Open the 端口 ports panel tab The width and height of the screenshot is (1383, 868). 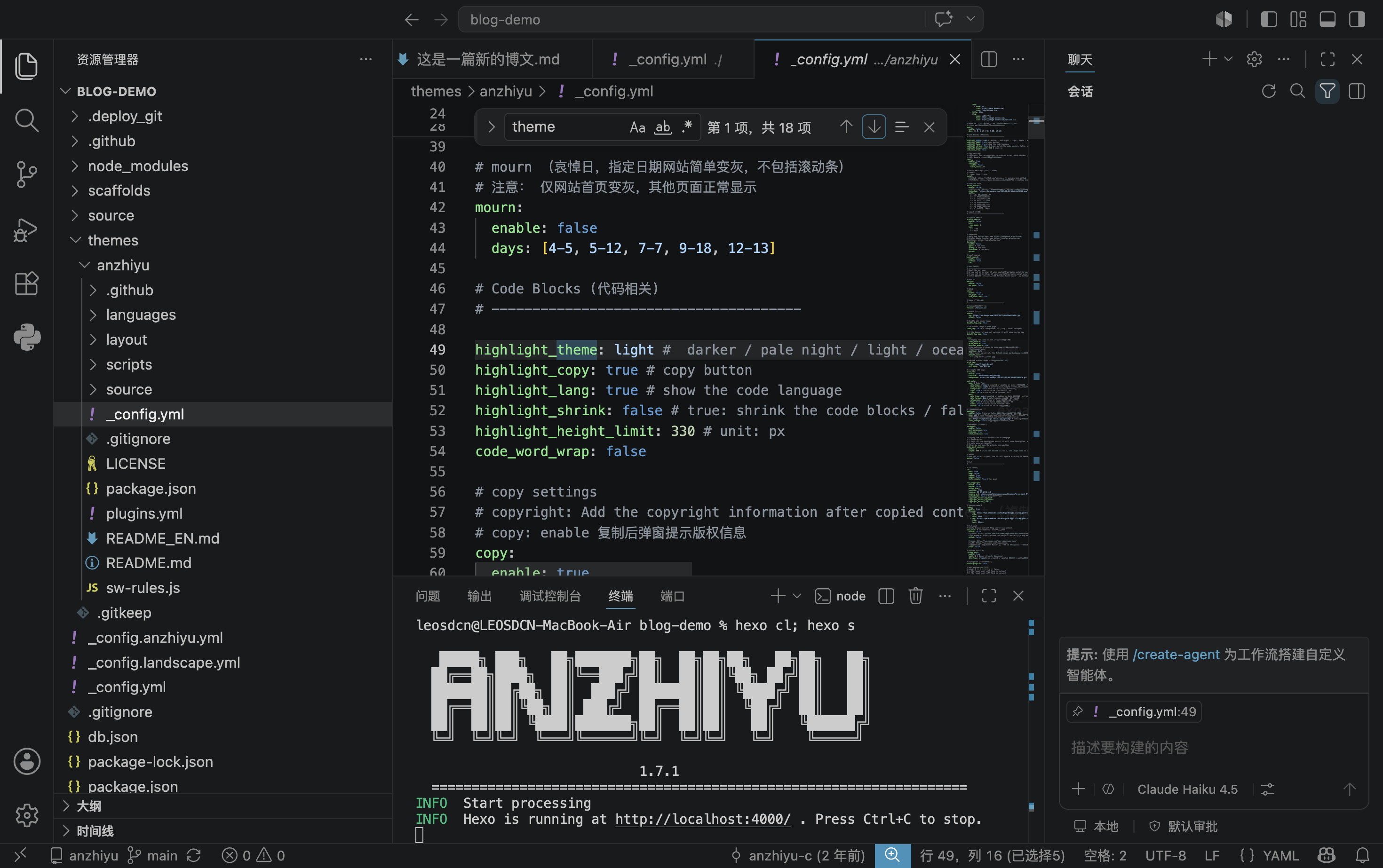pos(672,596)
